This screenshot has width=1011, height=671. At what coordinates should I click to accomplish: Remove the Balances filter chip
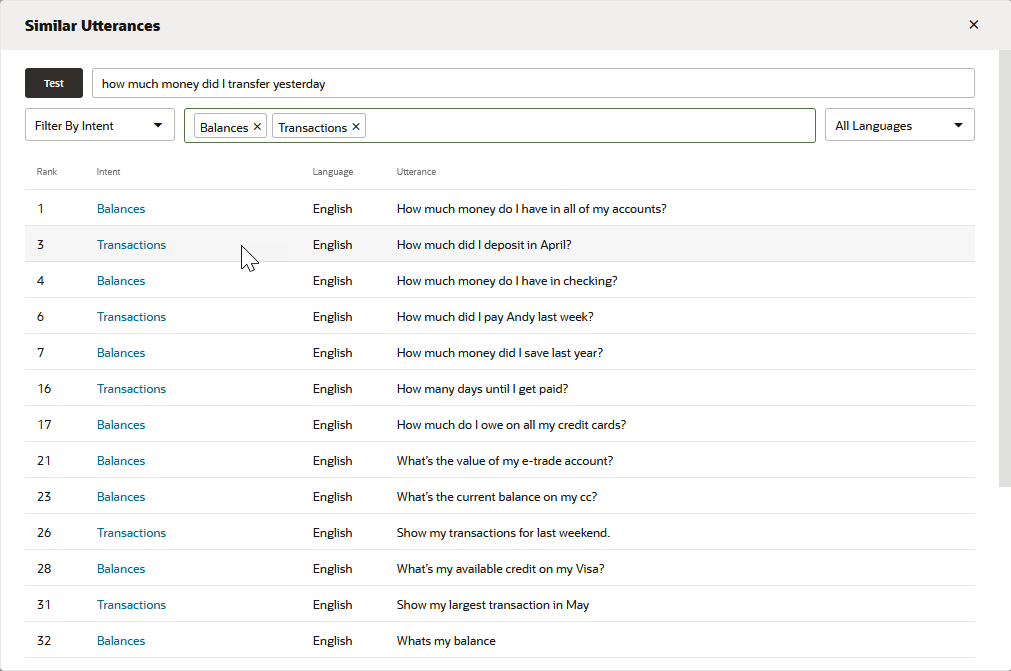tap(257, 127)
